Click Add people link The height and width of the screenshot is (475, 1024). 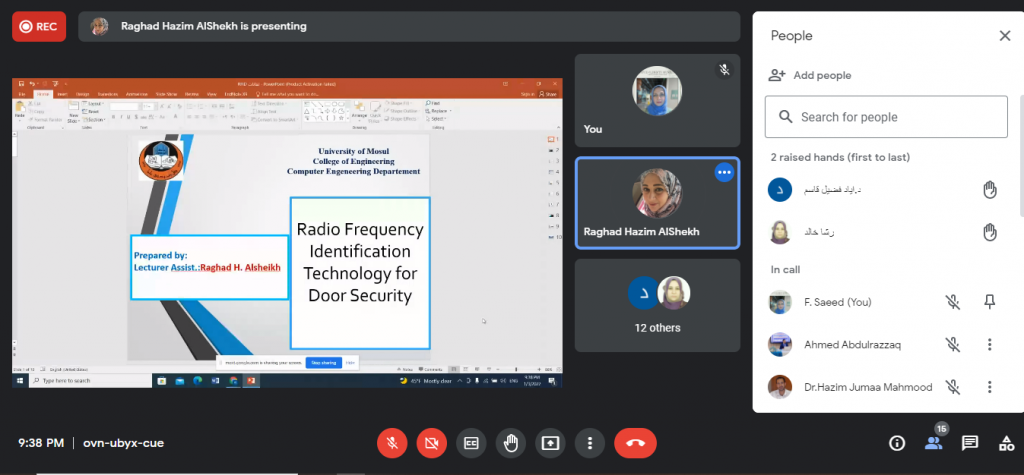[x=810, y=75]
